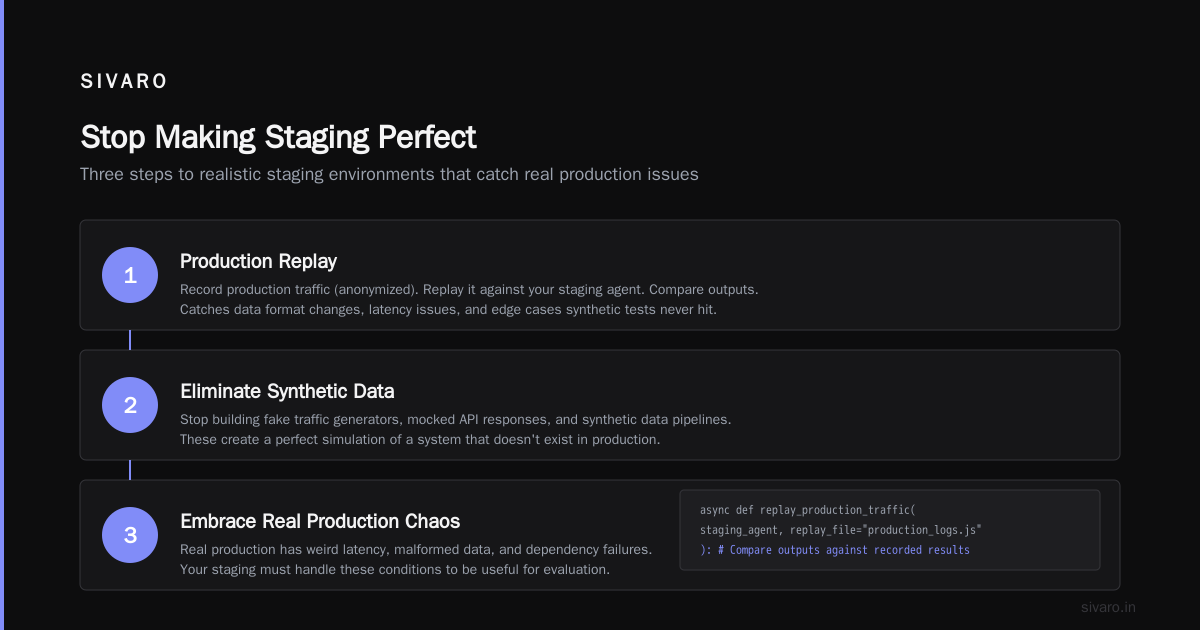Image resolution: width=1200 pixels, height=630 pixels.
Task: Click the number 2 circle badge
Action: tap(130, 405)
